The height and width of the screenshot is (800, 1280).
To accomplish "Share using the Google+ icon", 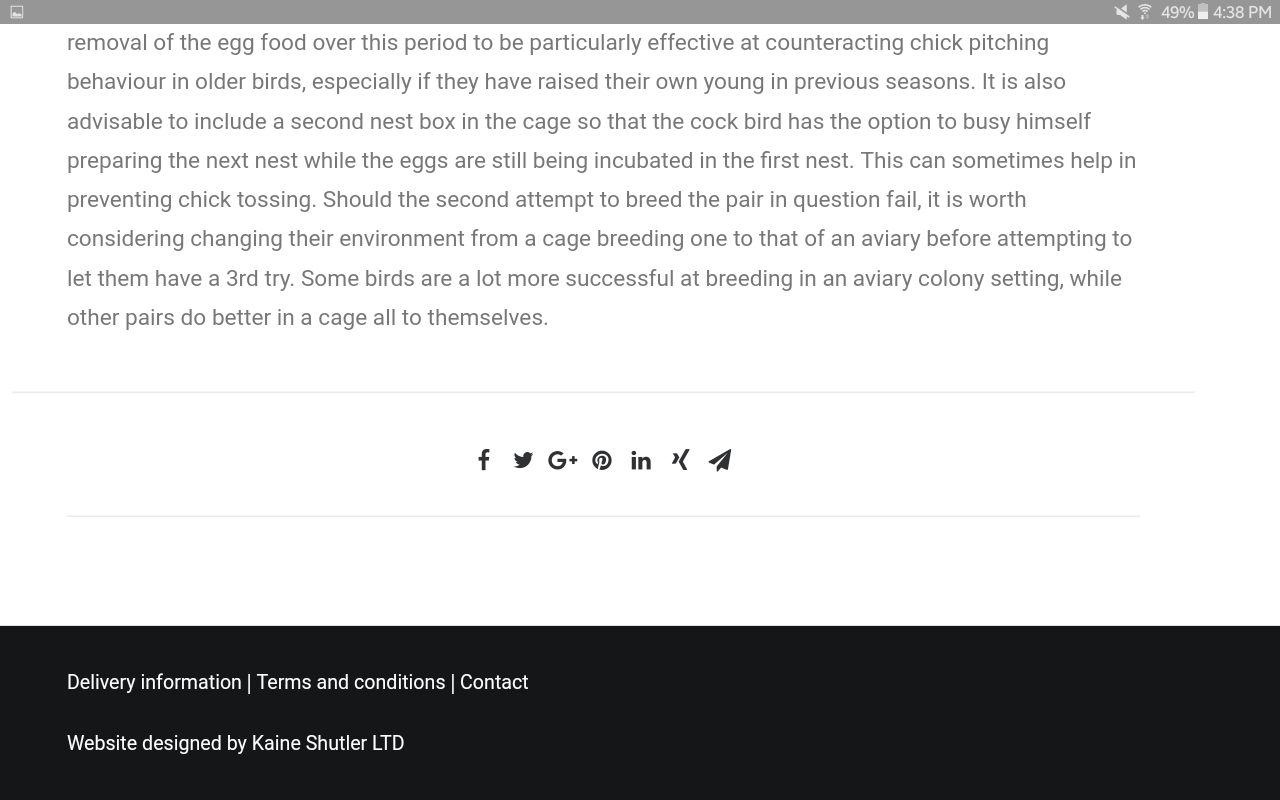I will tap(563, 460).
